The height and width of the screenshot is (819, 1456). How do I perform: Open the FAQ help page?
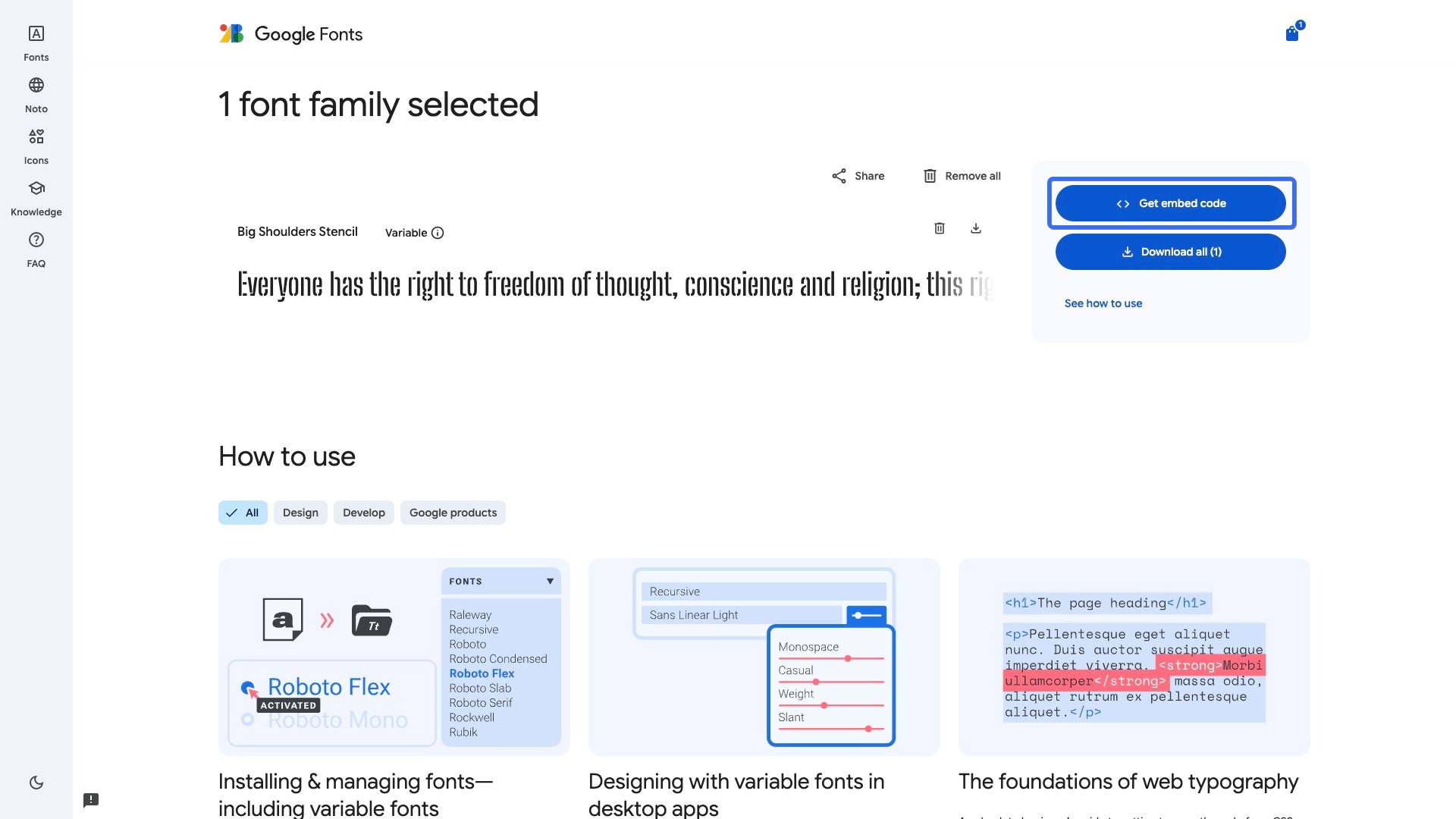click(x=36, y=249)
